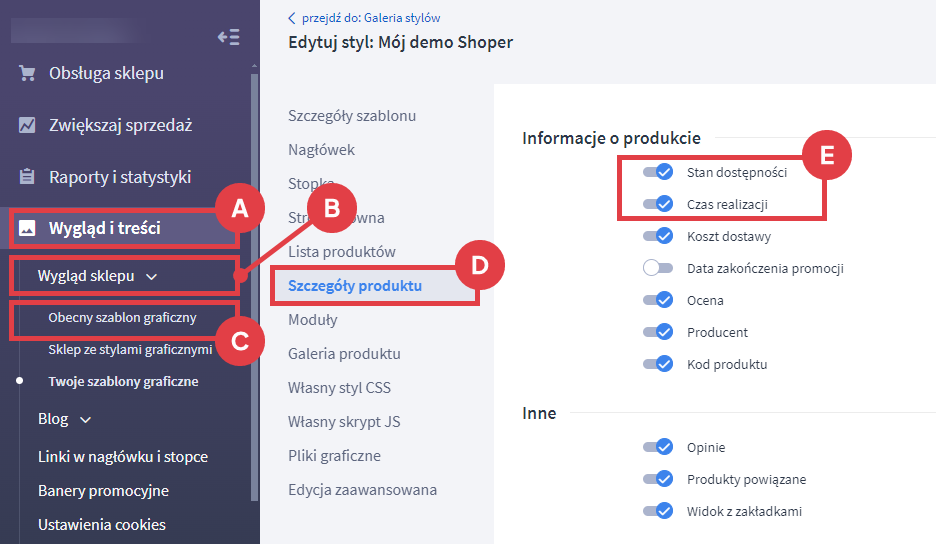The width and height of the screenshot is (936, 544).
Task: Open Banery promocyjne in the sidebar
Action: [103, 491]
